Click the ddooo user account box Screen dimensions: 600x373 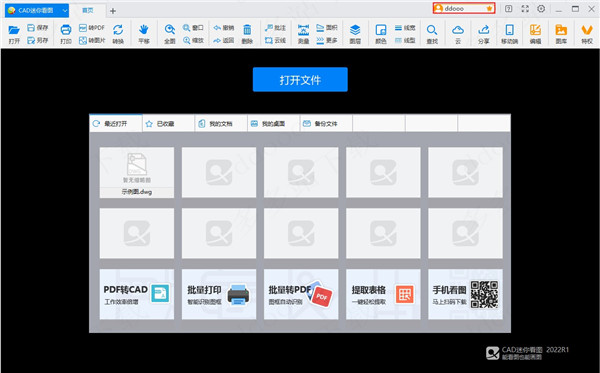tap(464, 8)
